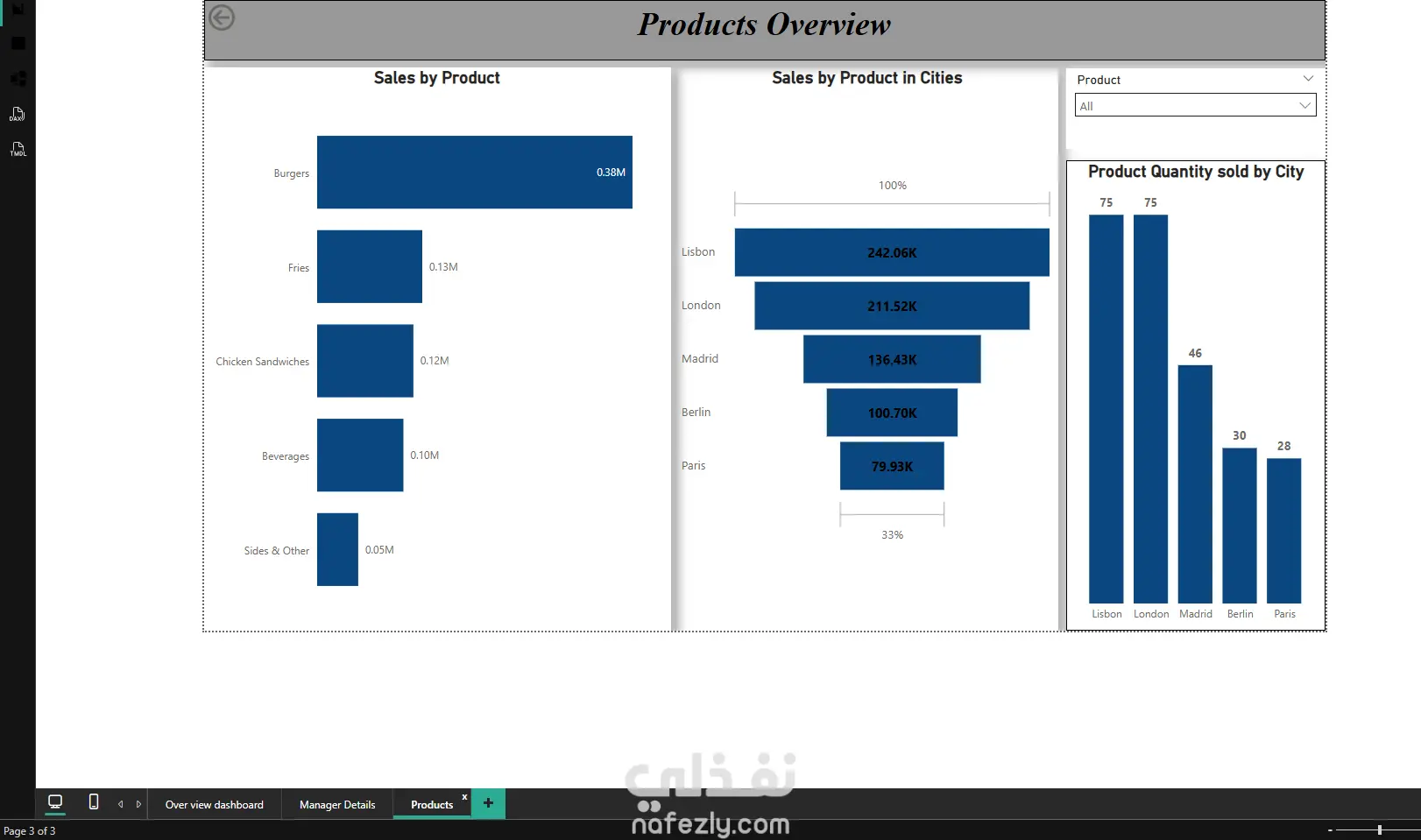1421x840 pixels.
Task: Select the Berlin funnel segment 100.70K
Action: (x=892, y=413)
